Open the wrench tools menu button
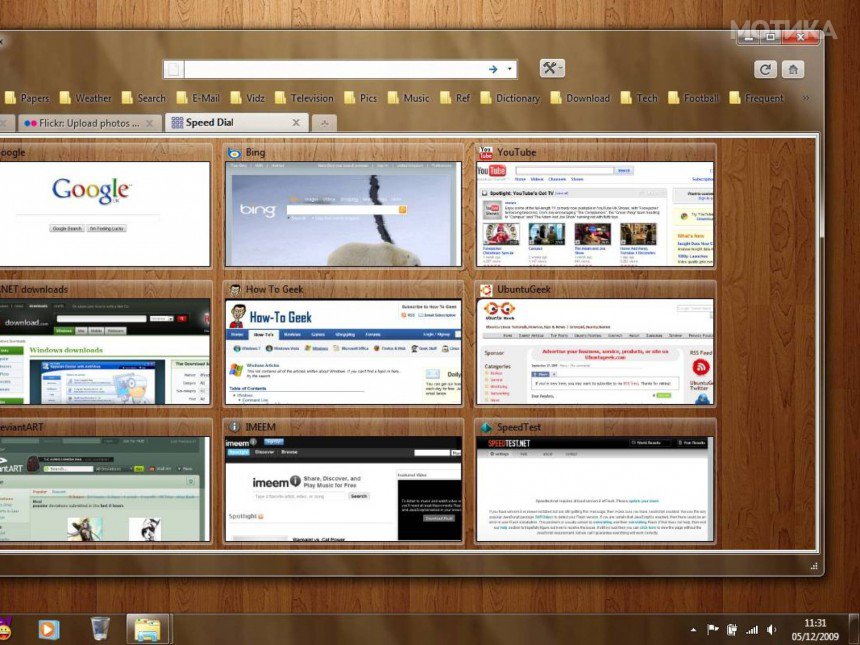The width and height of the screenshot is (860, 645). coord(551,69)
